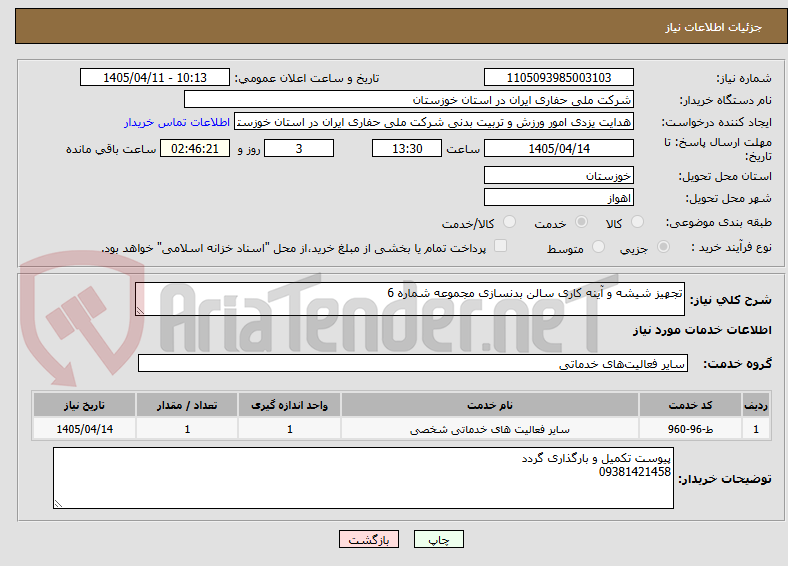Click the نام خدمت column header
The width and height of the screenshot is (788, 566).
click(x=490, y=405)
